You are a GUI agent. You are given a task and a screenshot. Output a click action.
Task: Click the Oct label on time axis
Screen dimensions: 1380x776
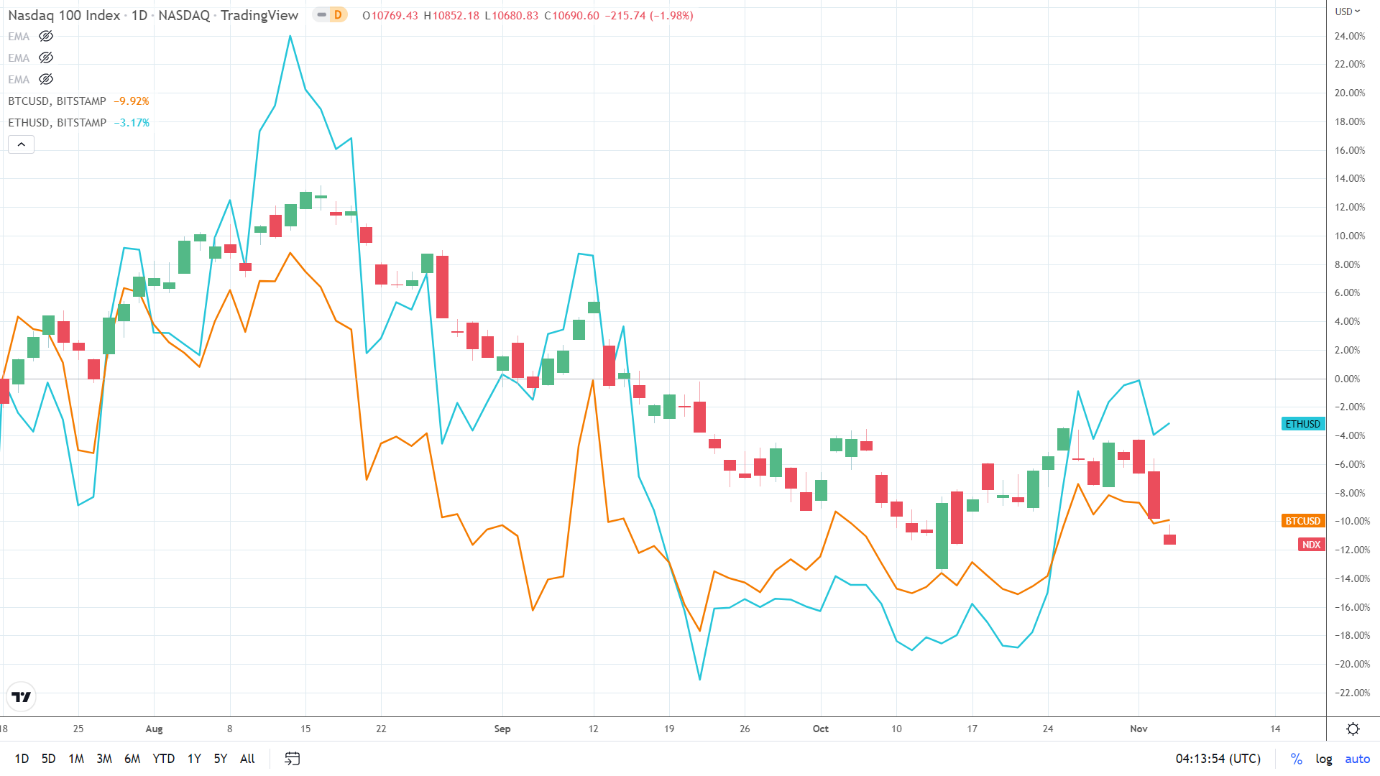click(x=821, y=729)
